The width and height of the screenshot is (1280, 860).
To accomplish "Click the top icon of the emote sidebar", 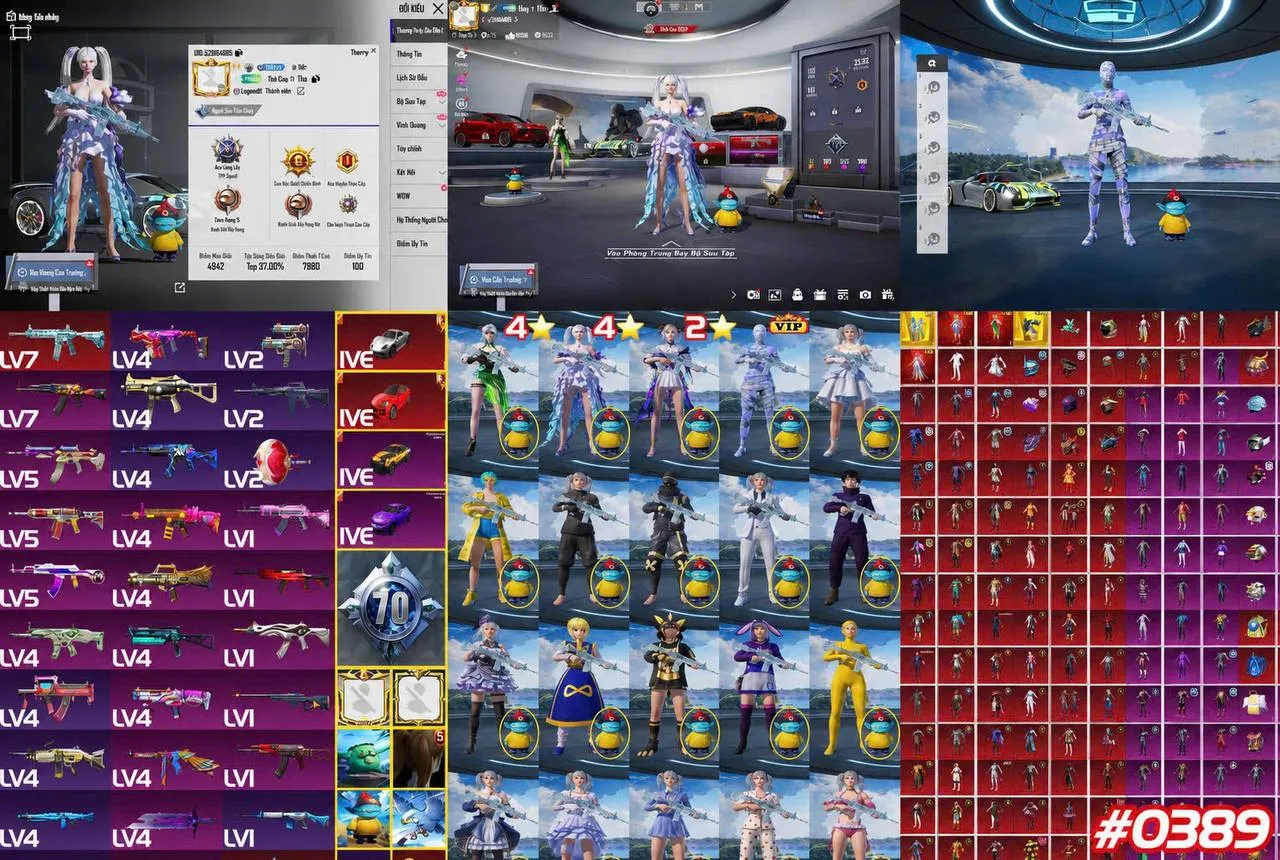I will click(x=932, y=62).
